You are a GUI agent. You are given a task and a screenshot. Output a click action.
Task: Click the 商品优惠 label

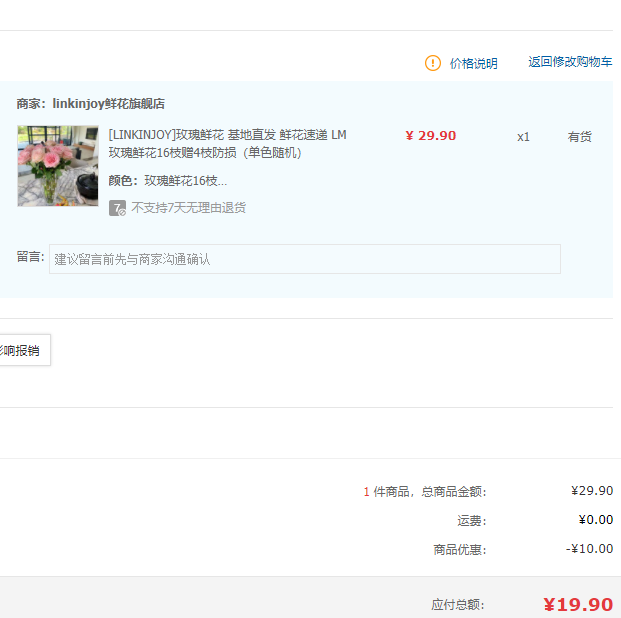pos(459,550)
